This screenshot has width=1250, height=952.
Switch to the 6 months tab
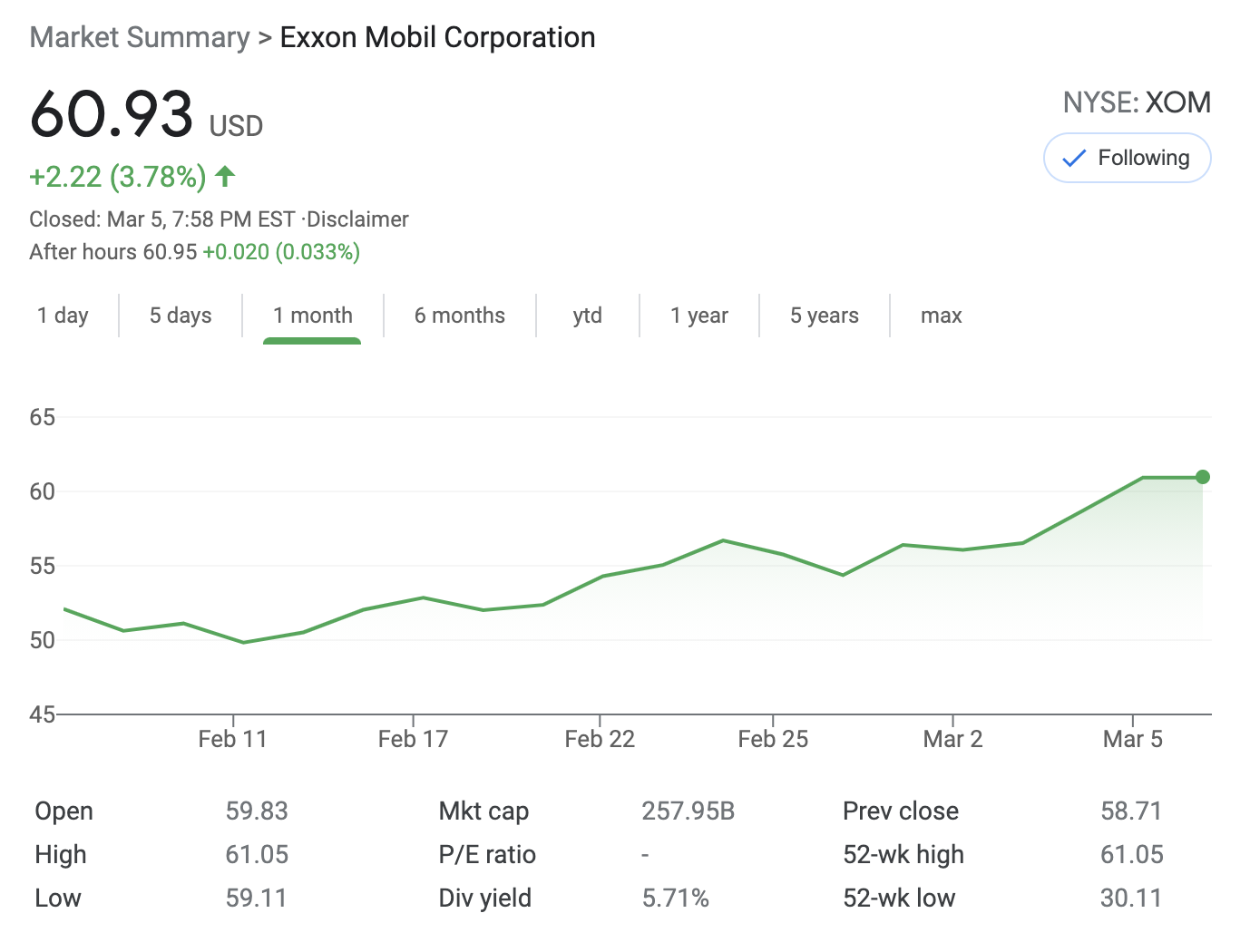(x=460, y=316)
